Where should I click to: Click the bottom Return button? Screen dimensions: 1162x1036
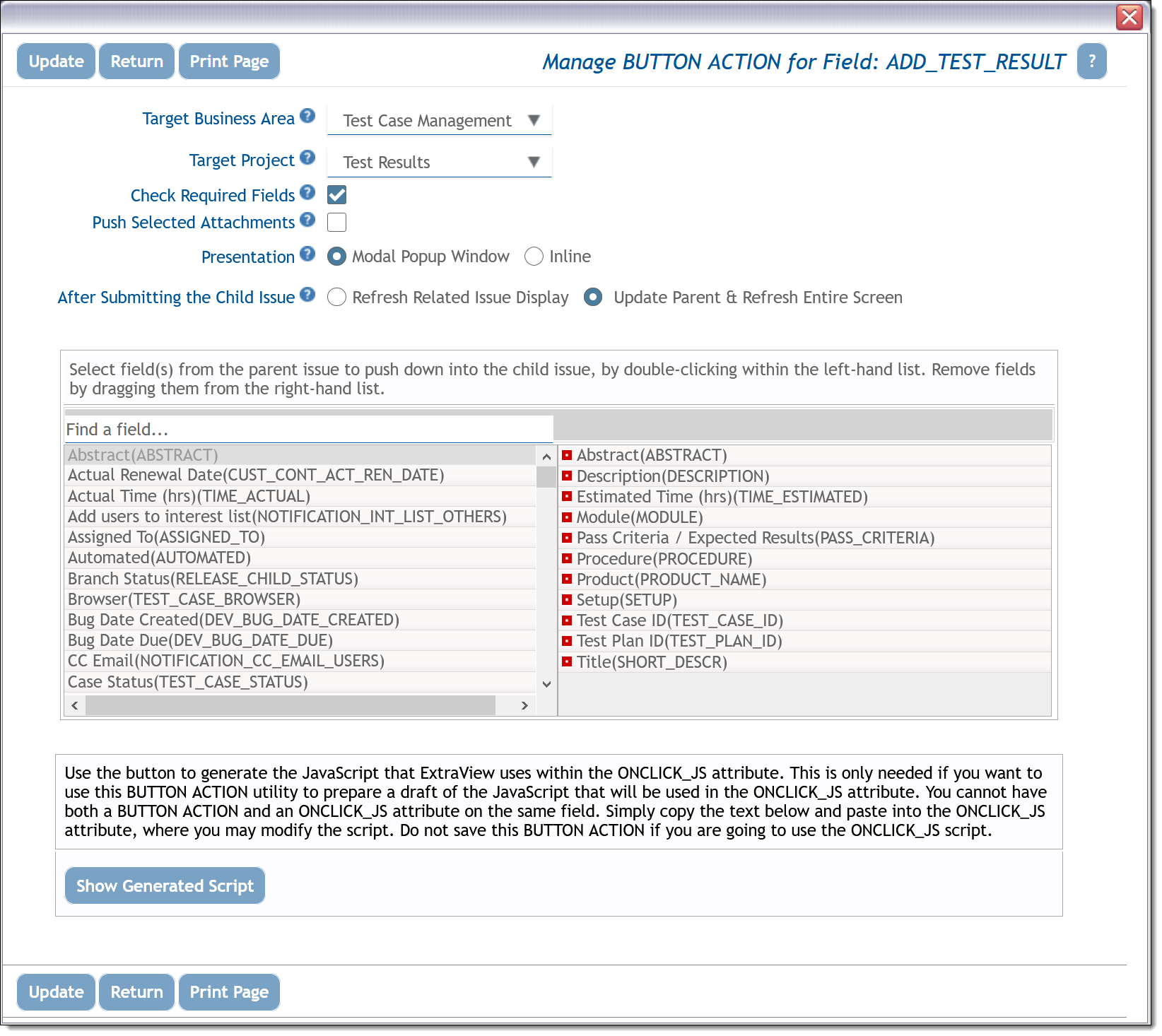tap(137, 992)
